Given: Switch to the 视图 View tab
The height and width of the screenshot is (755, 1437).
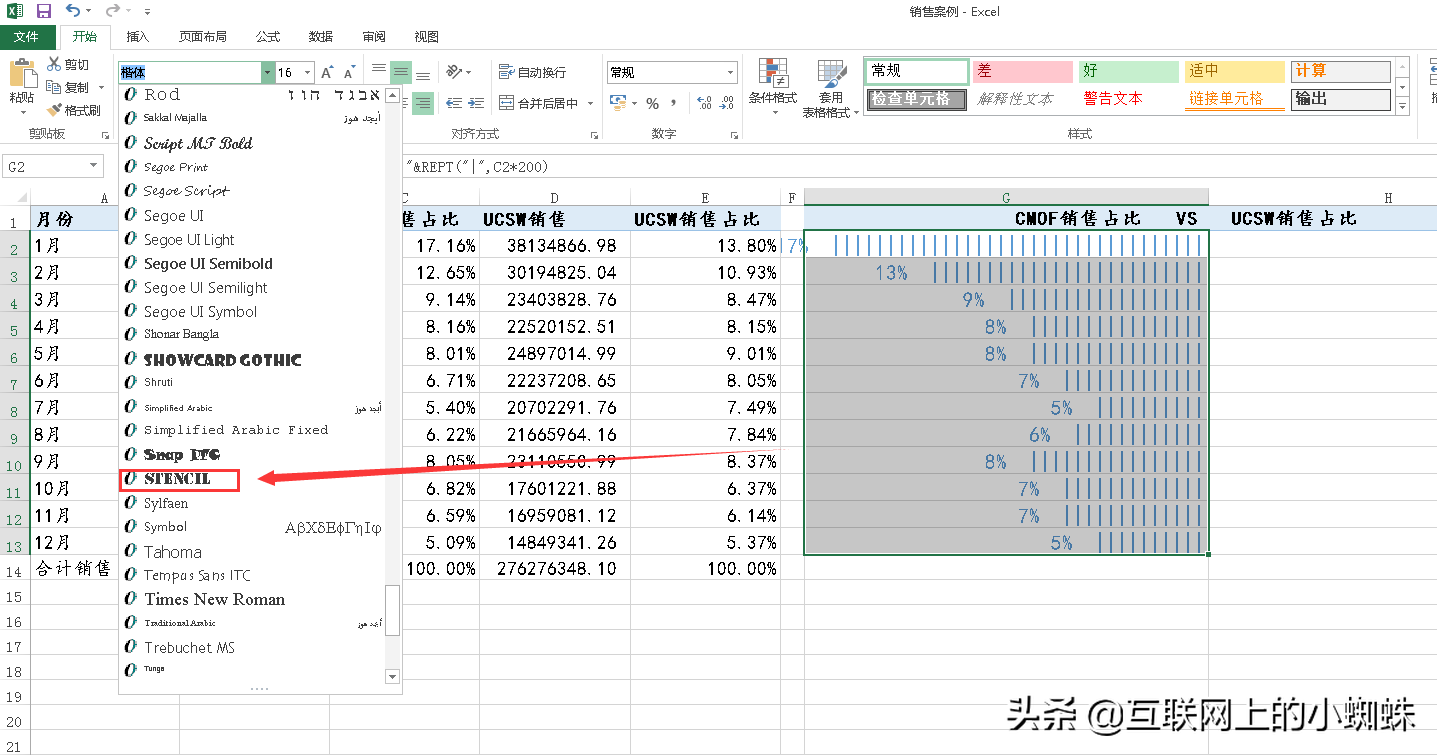Looking at the screenshot, I should tap(427, 37).
